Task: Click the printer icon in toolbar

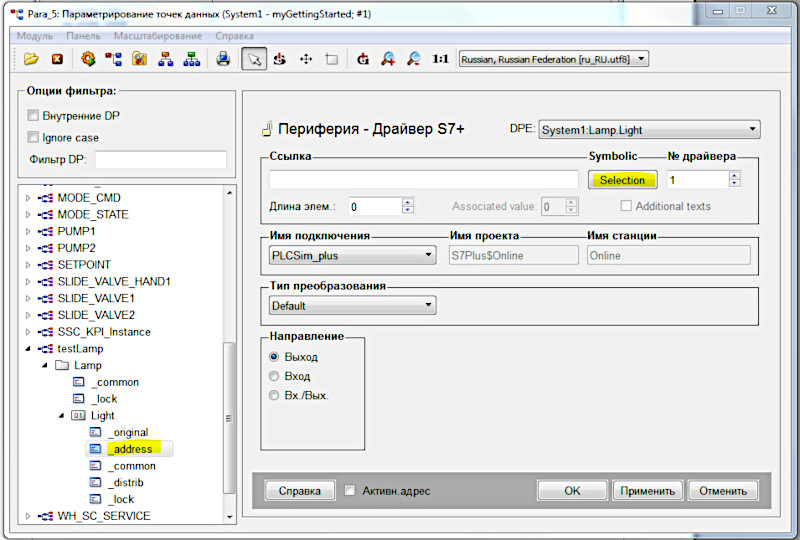Action: click(223, 59)
